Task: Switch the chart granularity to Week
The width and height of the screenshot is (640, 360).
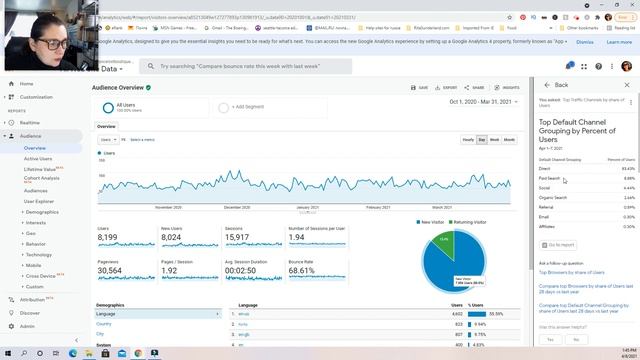Action: pyautogui.click(x=494, y=140)
